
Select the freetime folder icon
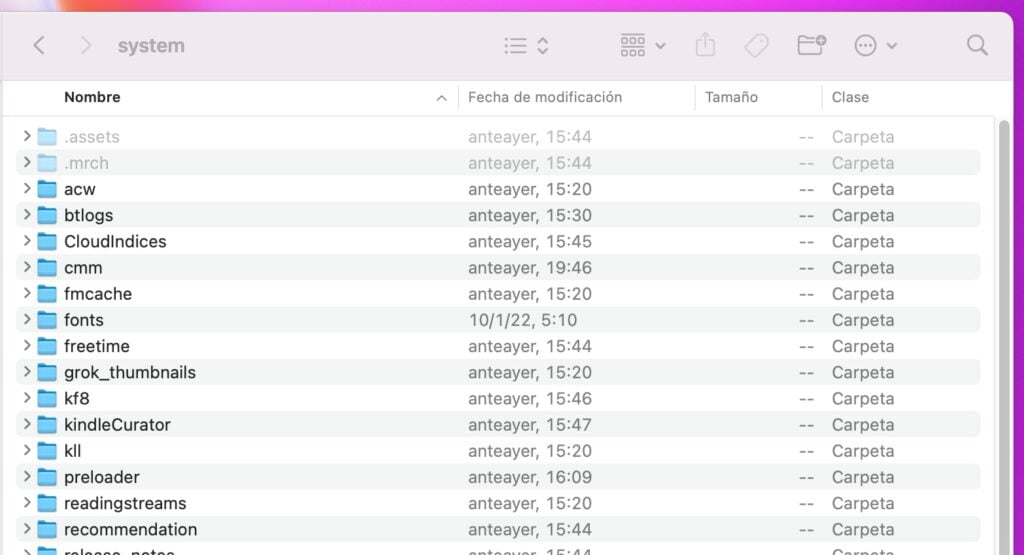[x=47, y=345]
